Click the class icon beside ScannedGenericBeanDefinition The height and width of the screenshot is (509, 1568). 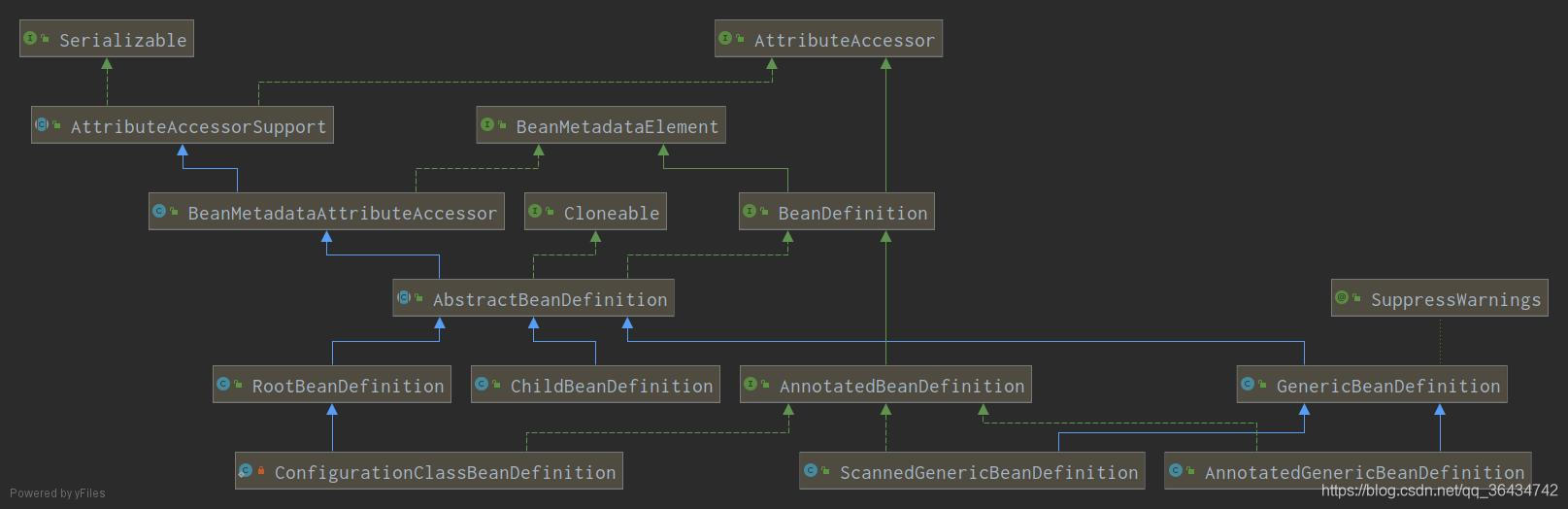click(x=811, y=471)
